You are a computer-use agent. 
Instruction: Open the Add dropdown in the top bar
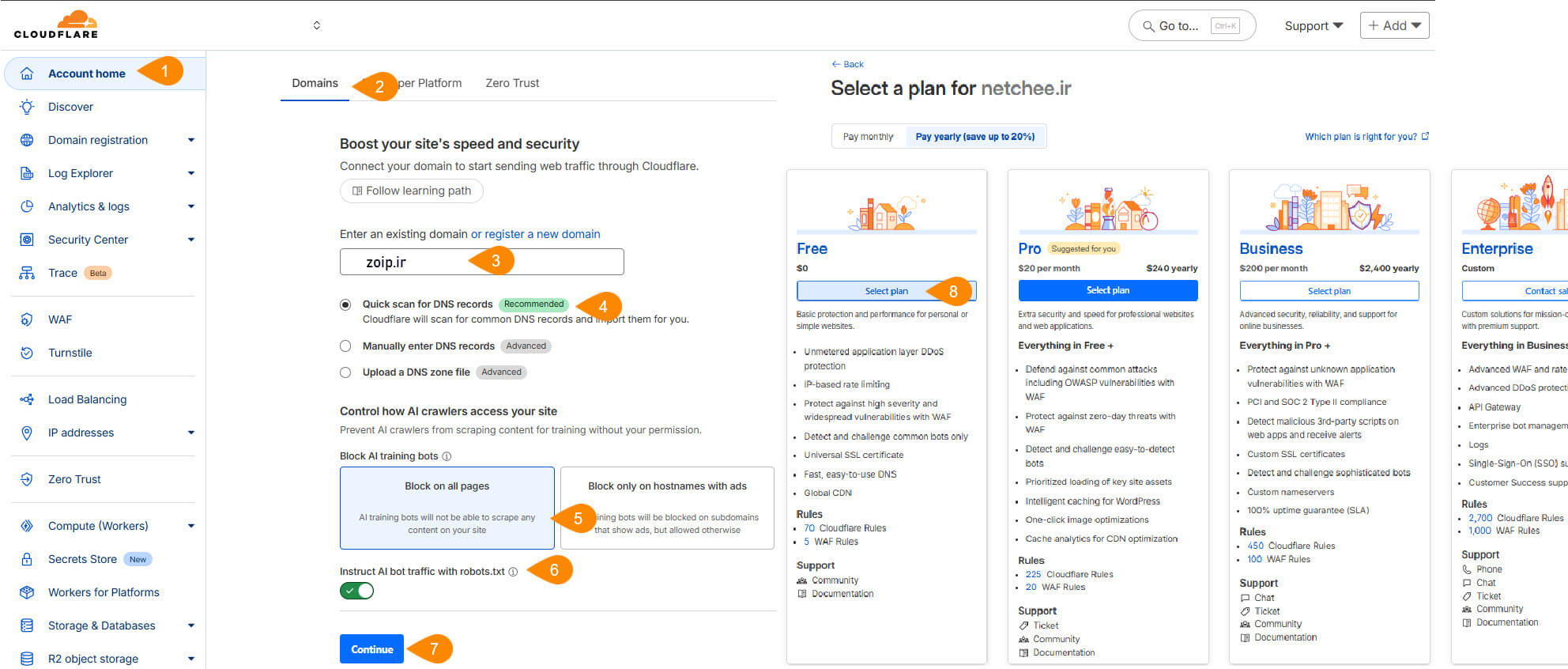click(x=1394, y=25)
